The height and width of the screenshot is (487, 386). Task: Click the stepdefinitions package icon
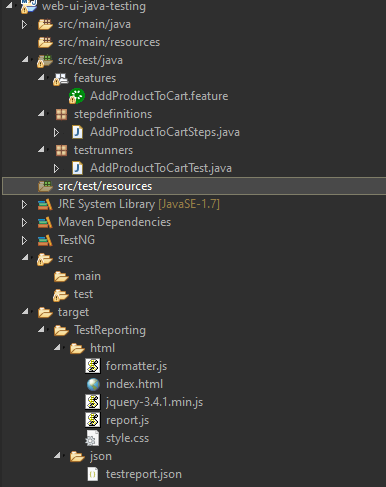[61, 114]
